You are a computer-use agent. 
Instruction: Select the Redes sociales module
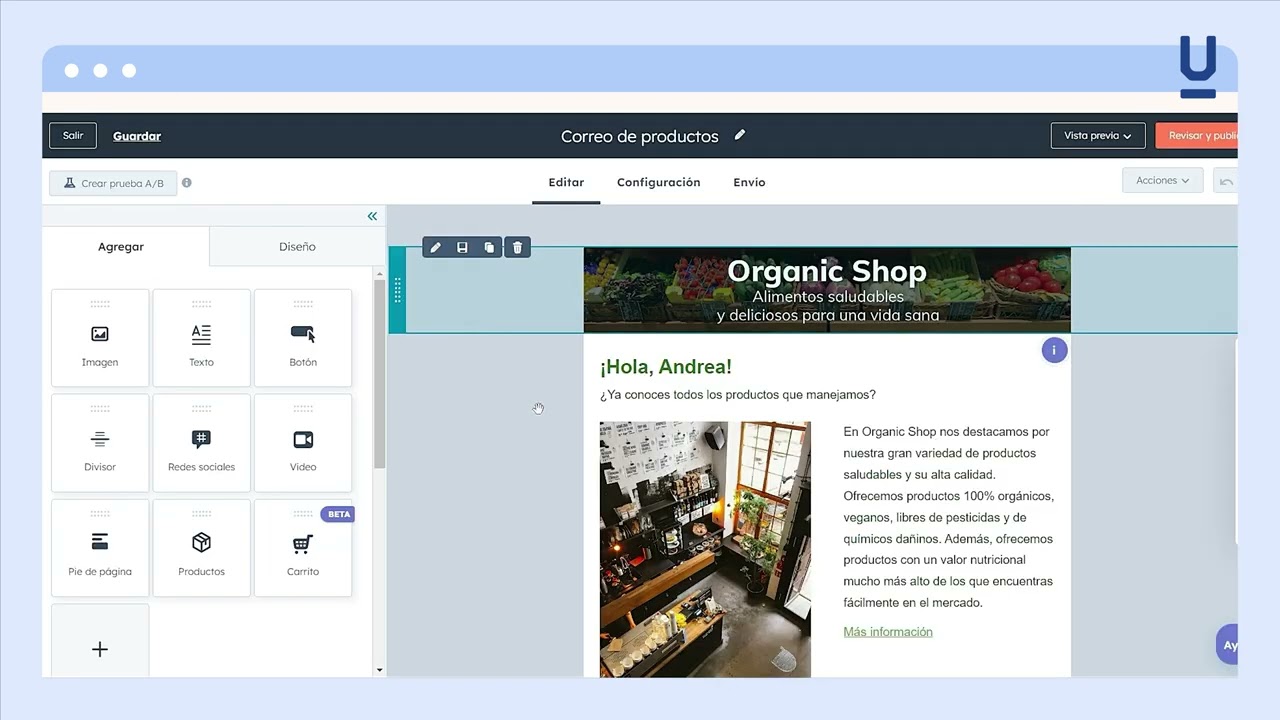201,443
